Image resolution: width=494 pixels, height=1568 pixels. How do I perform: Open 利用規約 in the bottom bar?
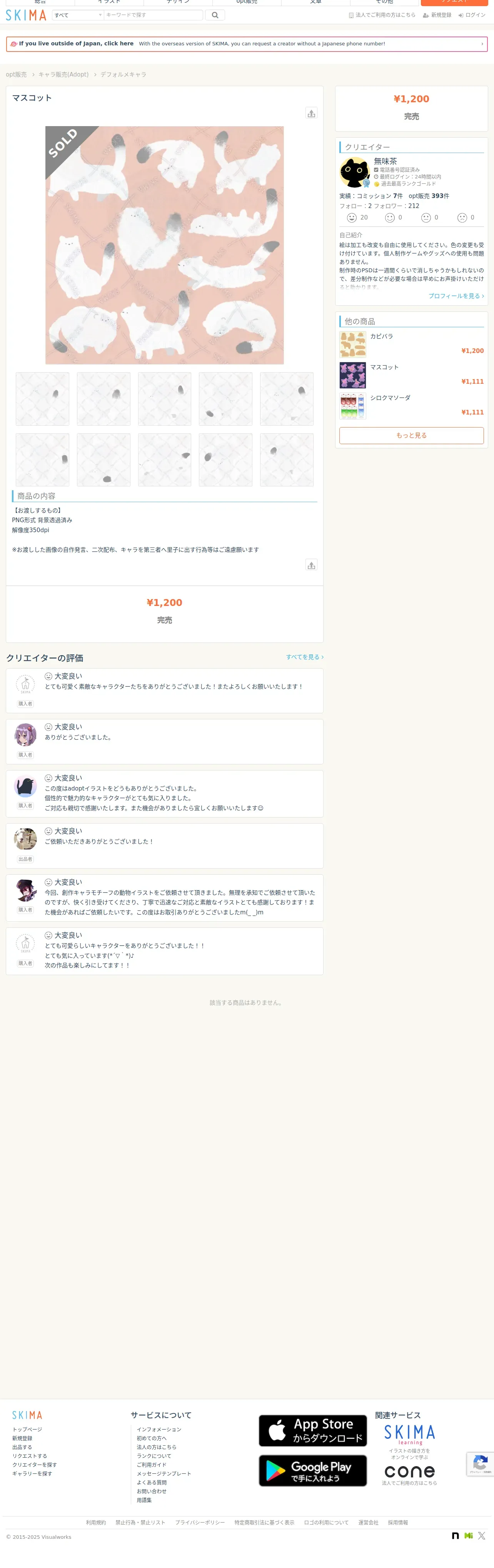[x=96, y=1523]
